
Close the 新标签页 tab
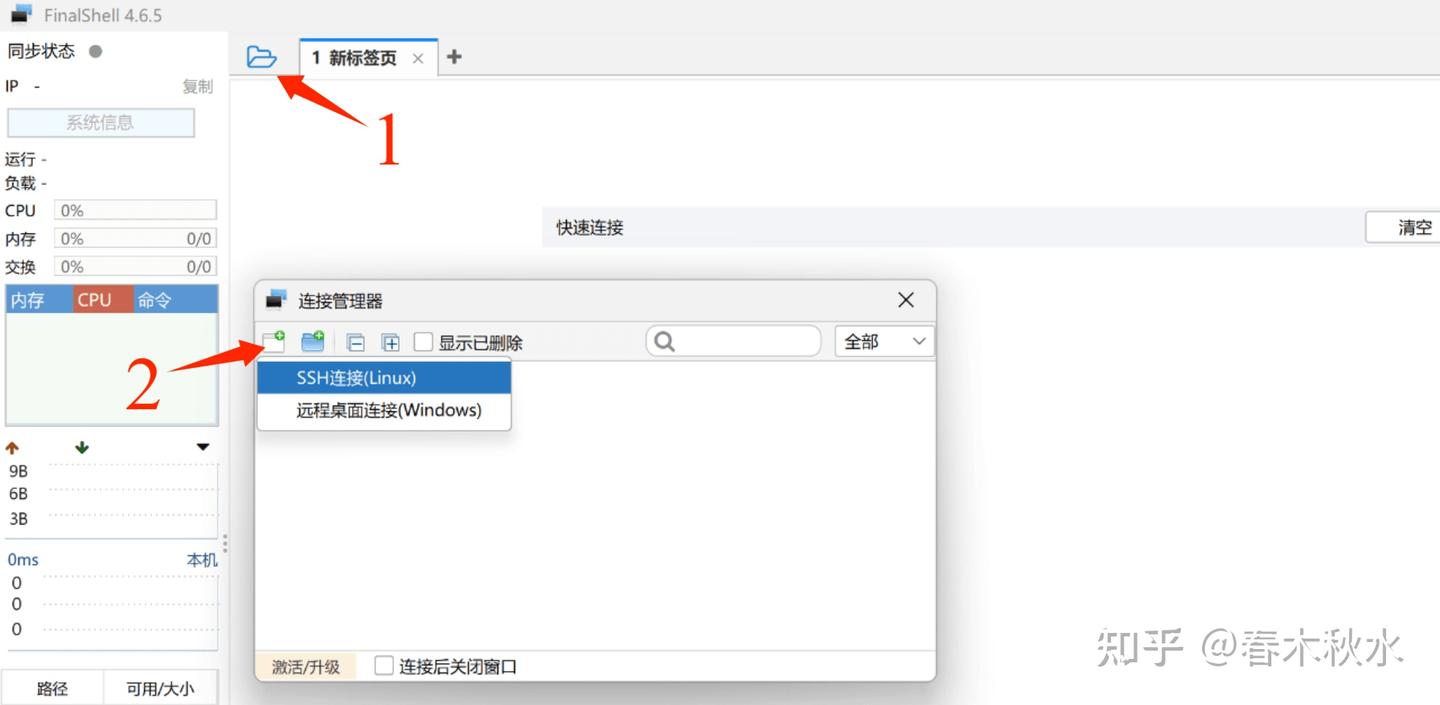click(x=418, y=58)
